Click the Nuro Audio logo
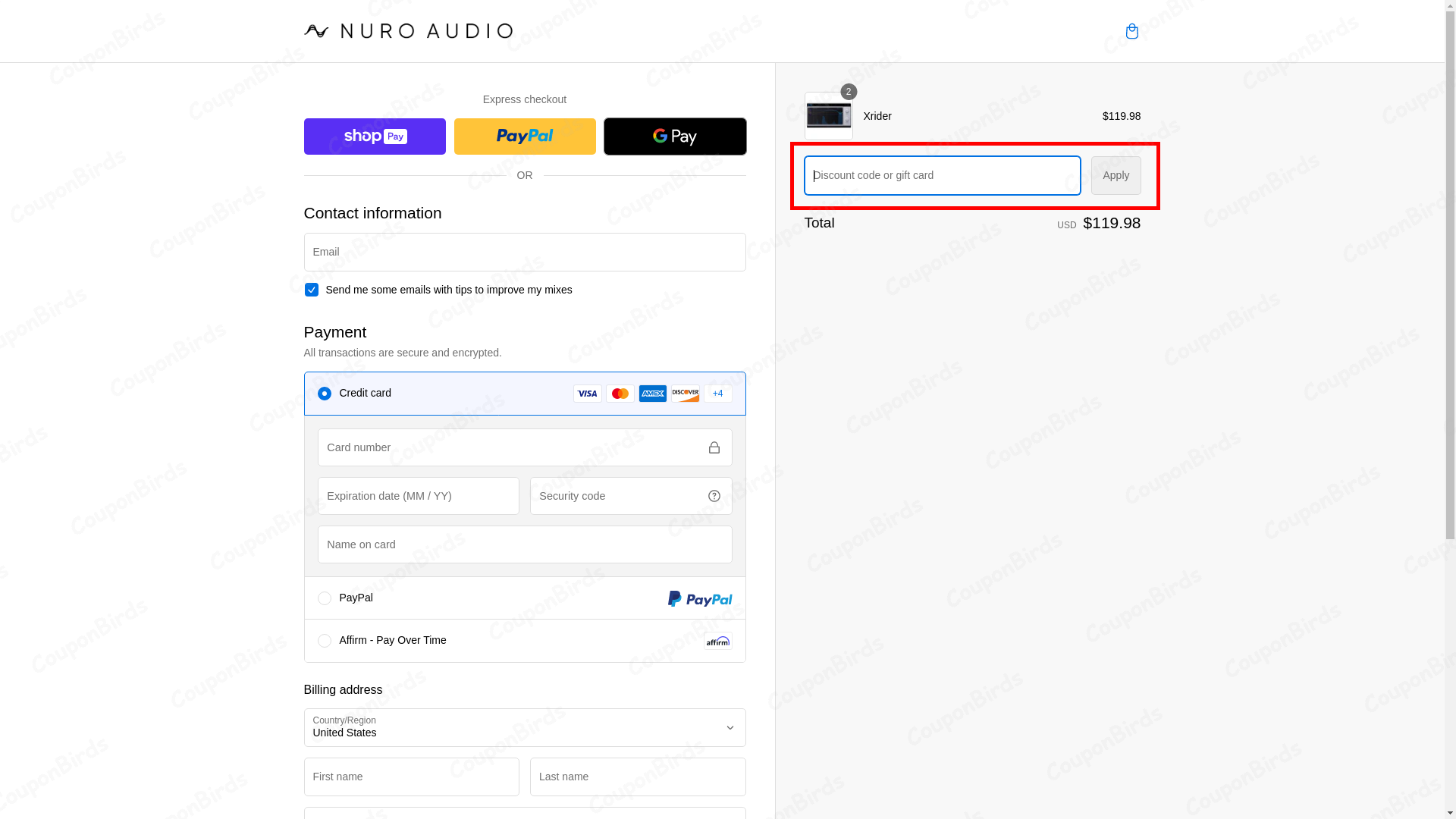Screen dimensions: 1456x819 [409, 31]
